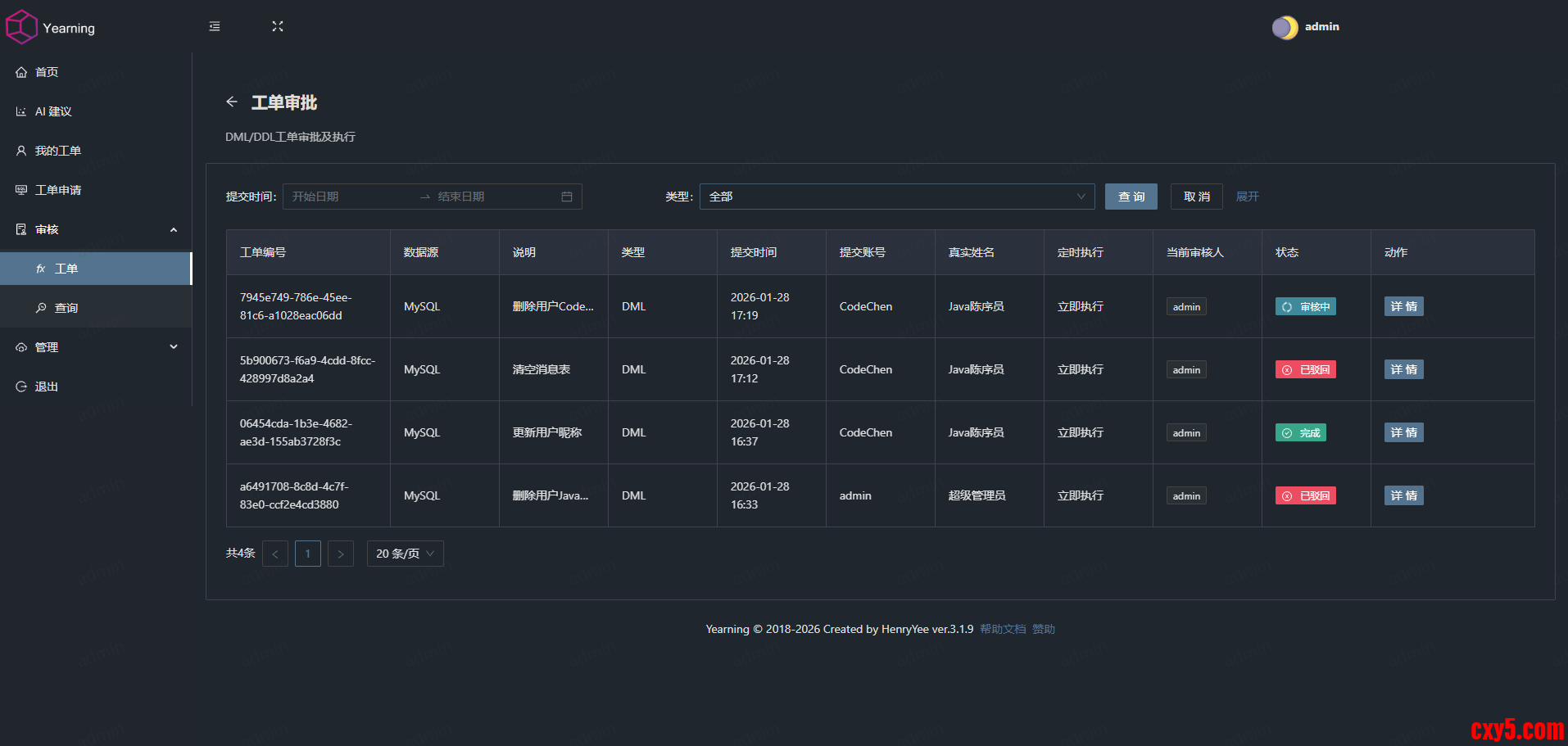
Task: Open 我的工单 in the sidebar
Action: pos(57,151)
